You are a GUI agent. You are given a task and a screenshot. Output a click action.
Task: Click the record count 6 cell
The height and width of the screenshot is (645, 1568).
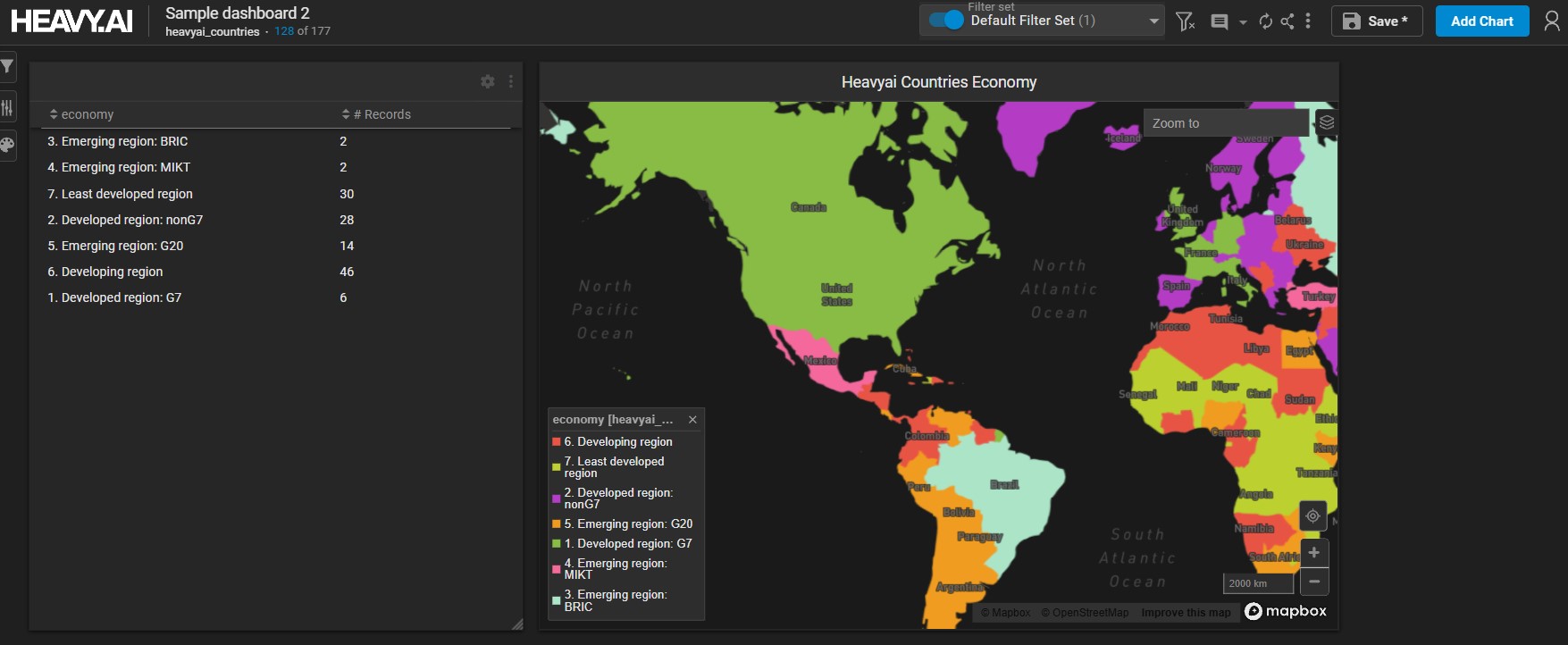pyautogui.click(x=343, y=297)
